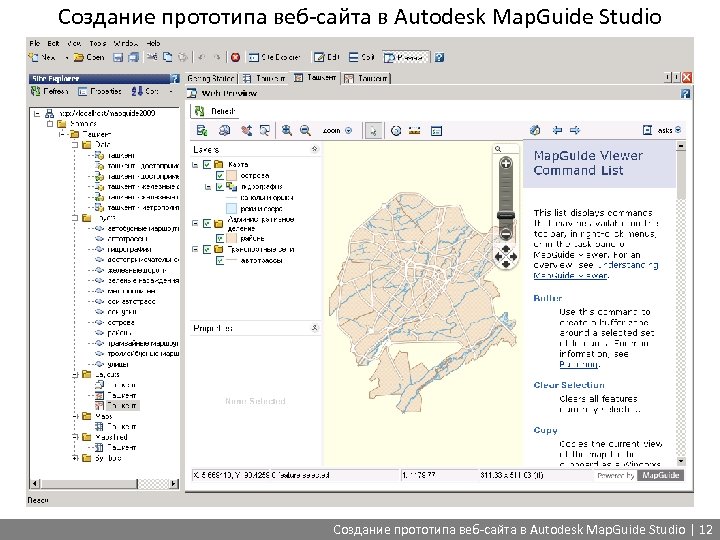This screenshot has height=540, width=720.
Task: Click the help question icon in main toolbar
Action: point(439,57)
